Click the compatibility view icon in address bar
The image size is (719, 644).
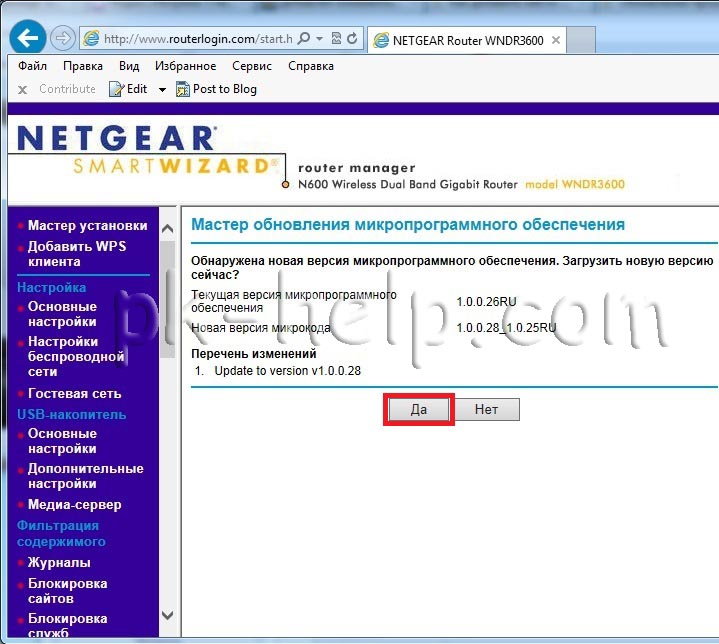pos(336,39)
